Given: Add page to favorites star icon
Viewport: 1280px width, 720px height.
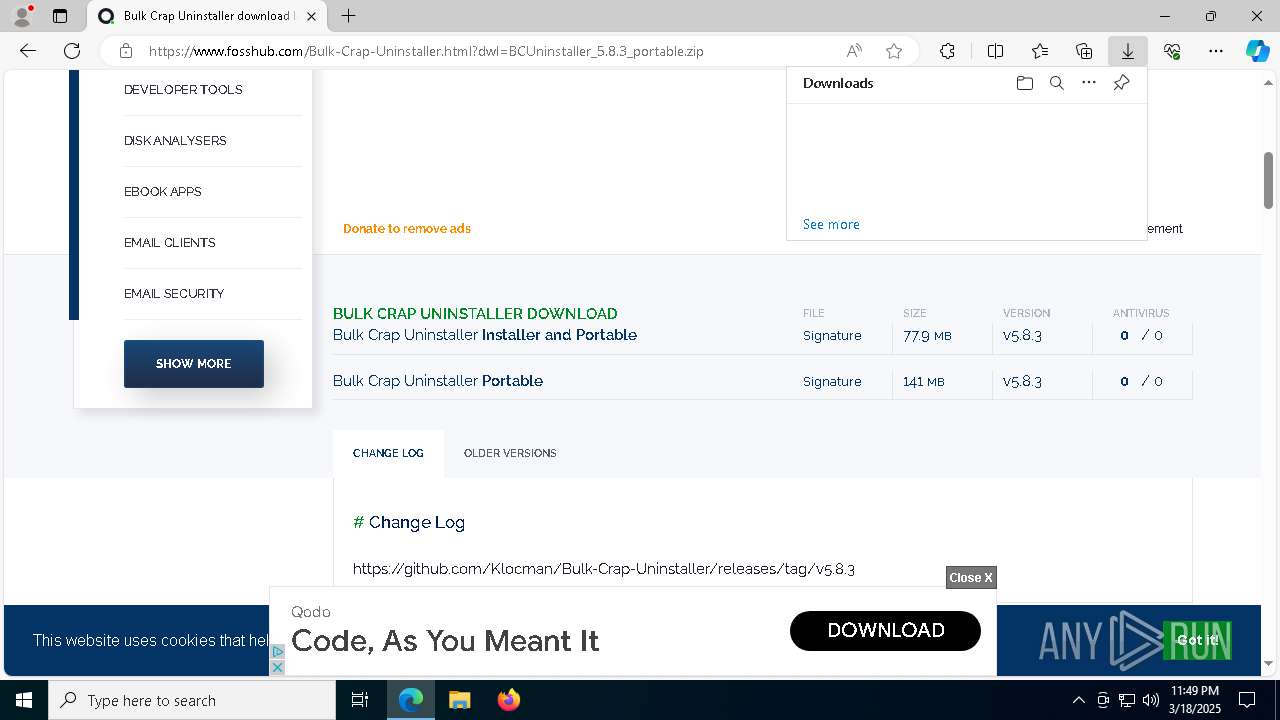Looking at the screenshot, I should point(894,51).
